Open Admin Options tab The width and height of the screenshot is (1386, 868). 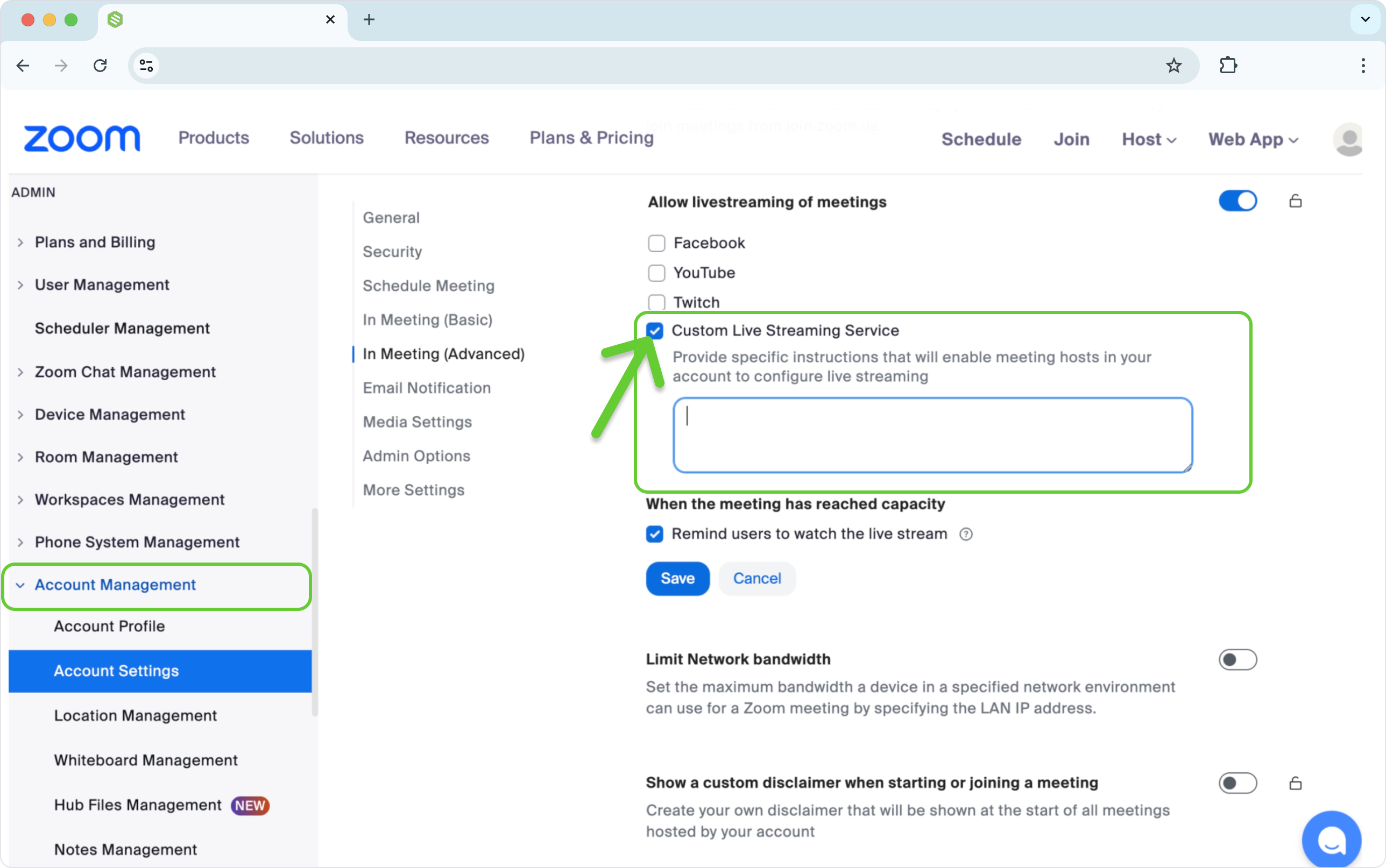(x=416, y=456)
